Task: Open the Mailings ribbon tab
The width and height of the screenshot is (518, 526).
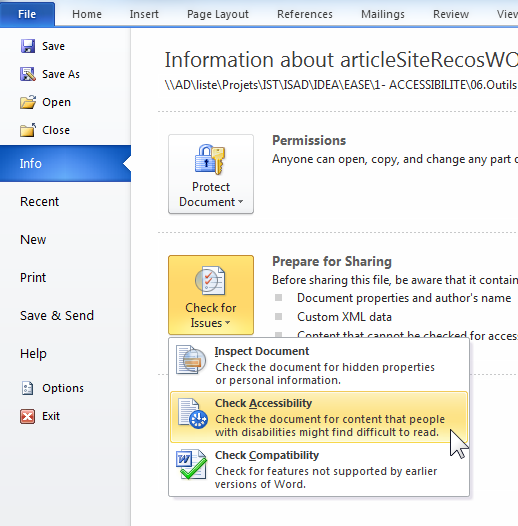Action: [383, 14]
